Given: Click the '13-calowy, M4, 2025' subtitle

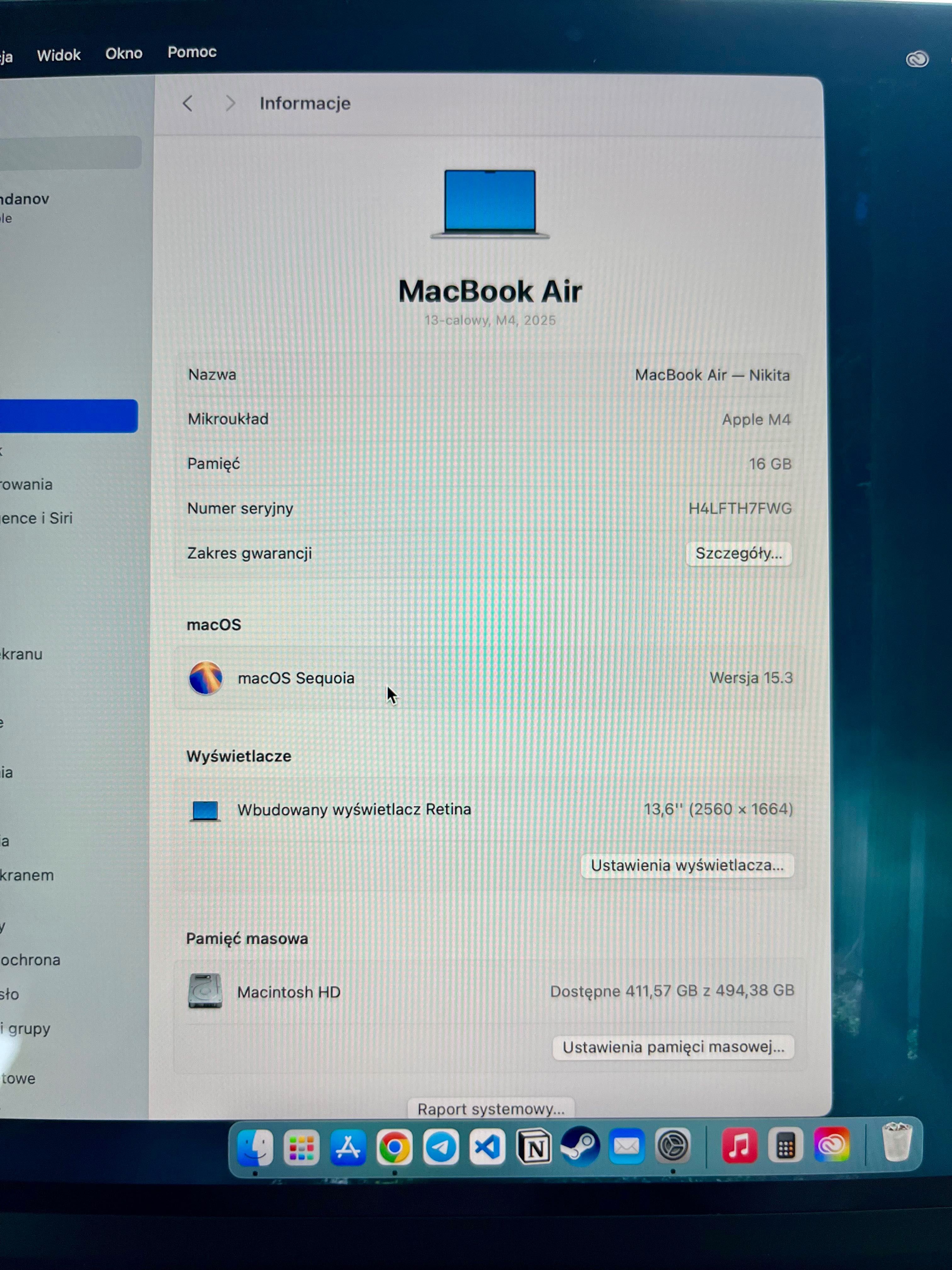Looking at the screenshot, I should 490,320.
